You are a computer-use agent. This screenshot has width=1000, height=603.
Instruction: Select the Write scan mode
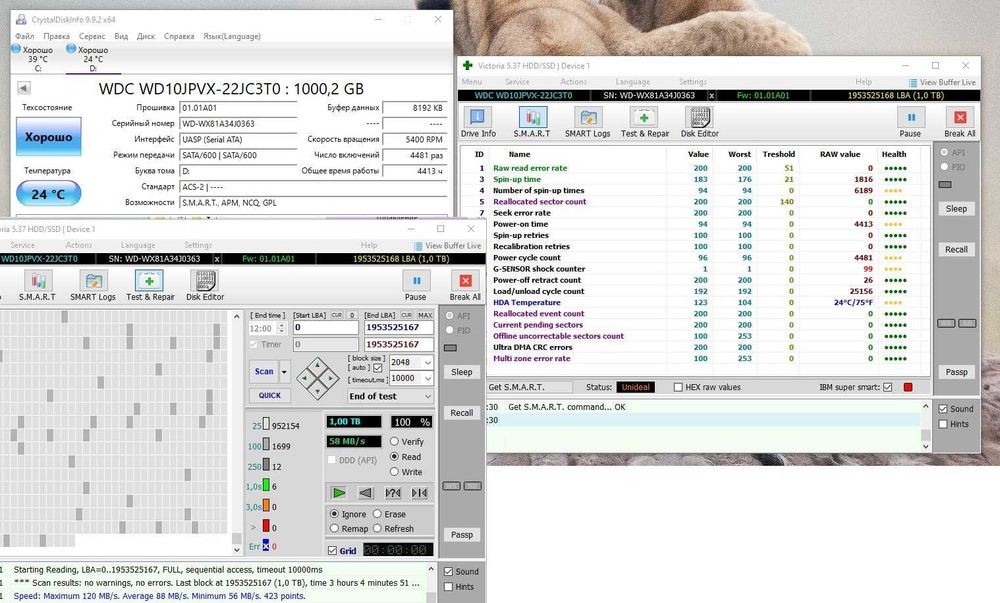coord(394,472)
